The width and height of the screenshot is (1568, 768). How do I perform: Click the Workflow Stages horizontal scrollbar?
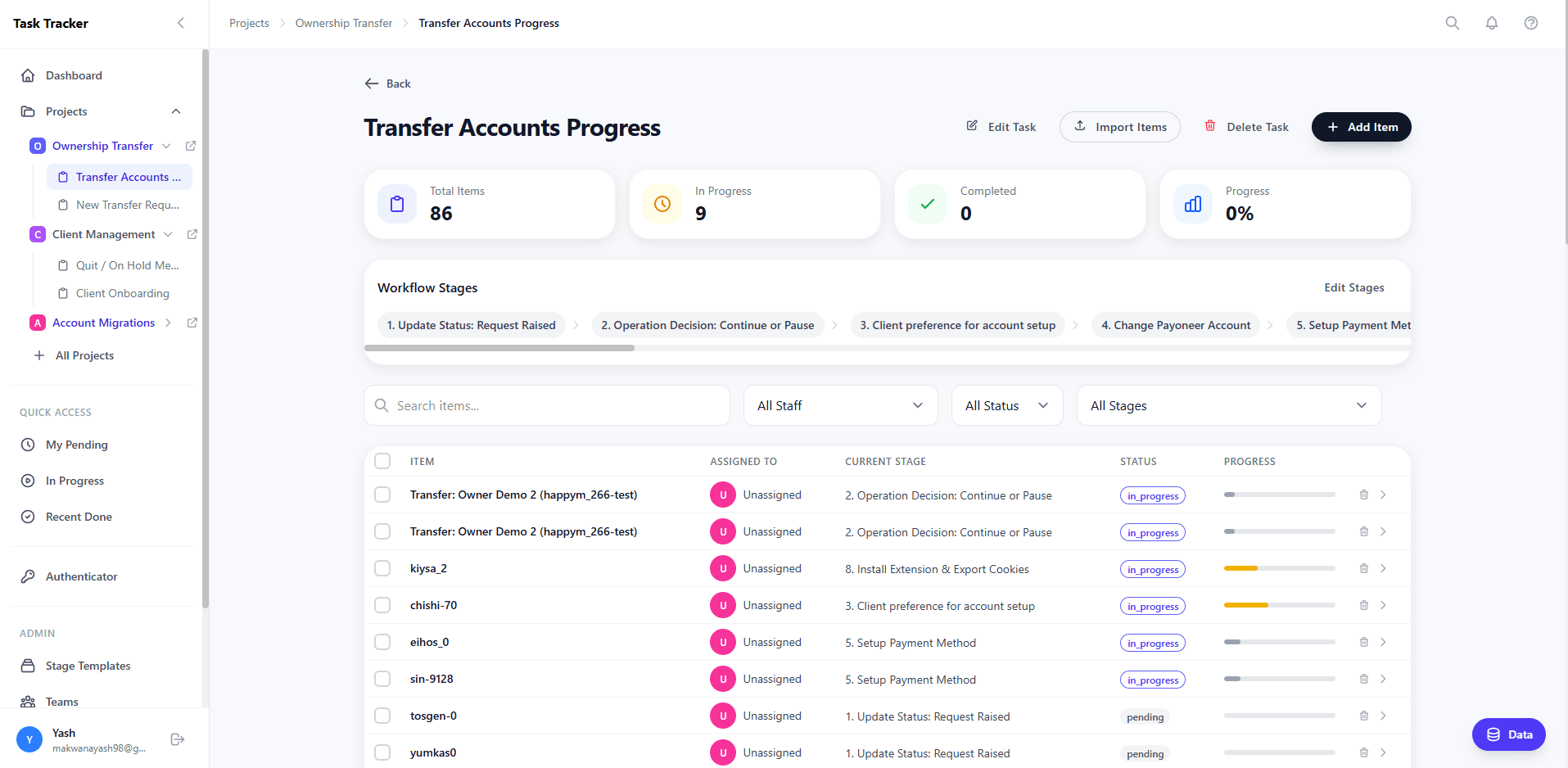click(x=499, y=348)
